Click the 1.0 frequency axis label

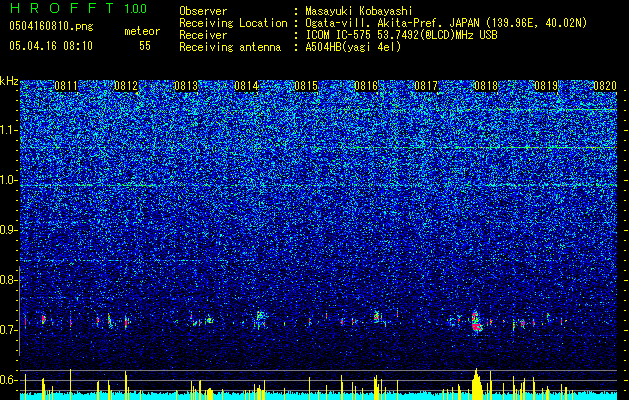click(x=8, y=180)
